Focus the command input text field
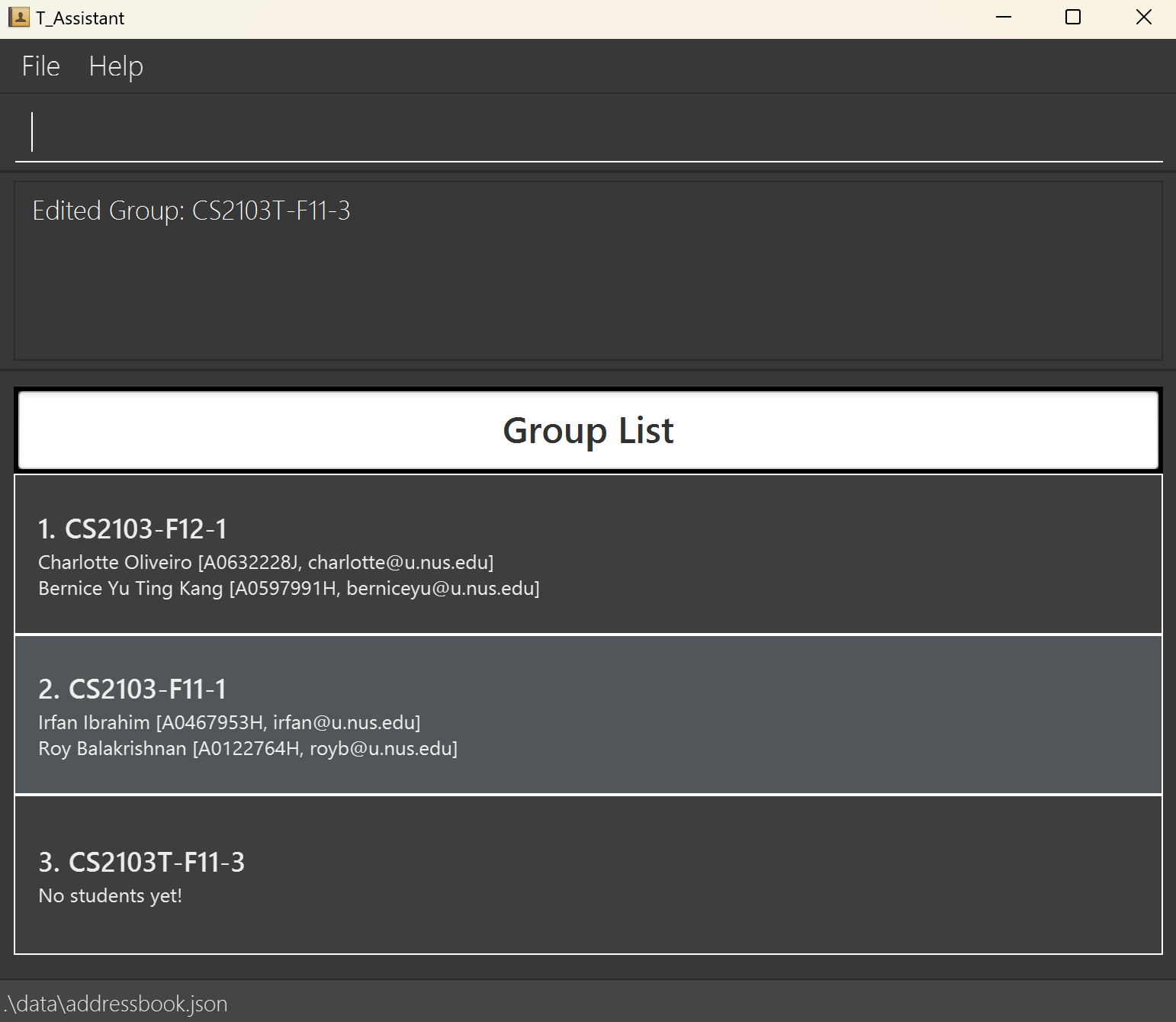 [587, 132]
